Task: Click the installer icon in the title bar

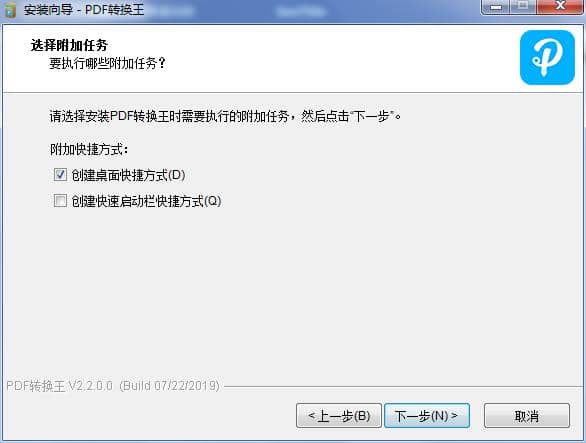Action: [x=10, y=9]
